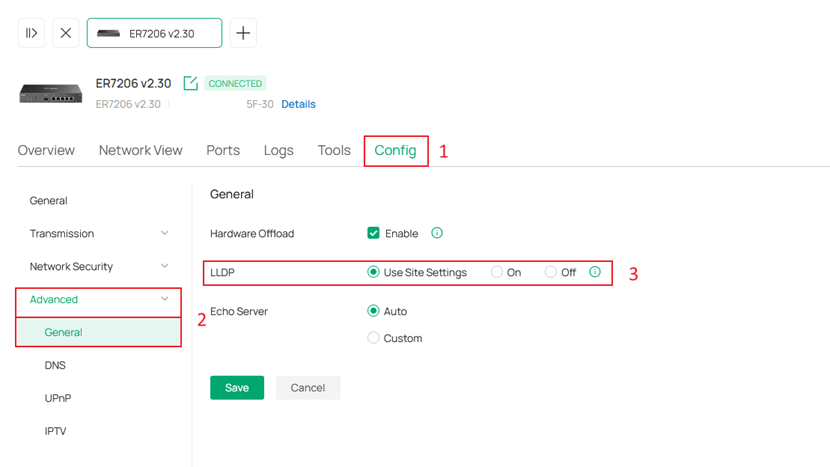Edit device name with pencil icon
The width and height of the screenshot is (830, 467).
191,83
